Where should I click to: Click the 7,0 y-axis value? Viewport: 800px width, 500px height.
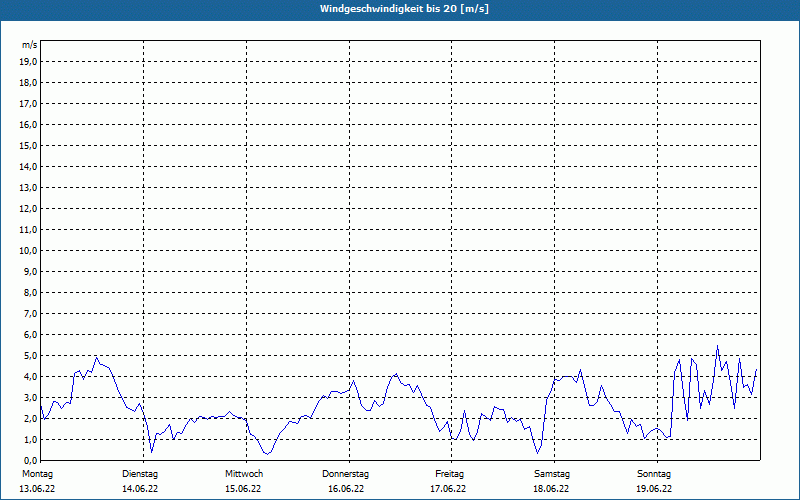click(x=30, y=313)
